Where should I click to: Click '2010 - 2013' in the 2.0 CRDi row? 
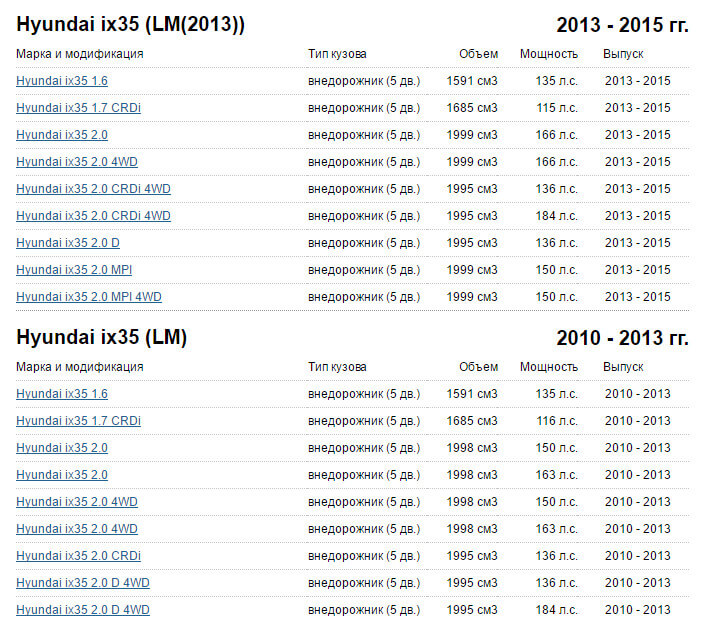(x=638, y=556)
